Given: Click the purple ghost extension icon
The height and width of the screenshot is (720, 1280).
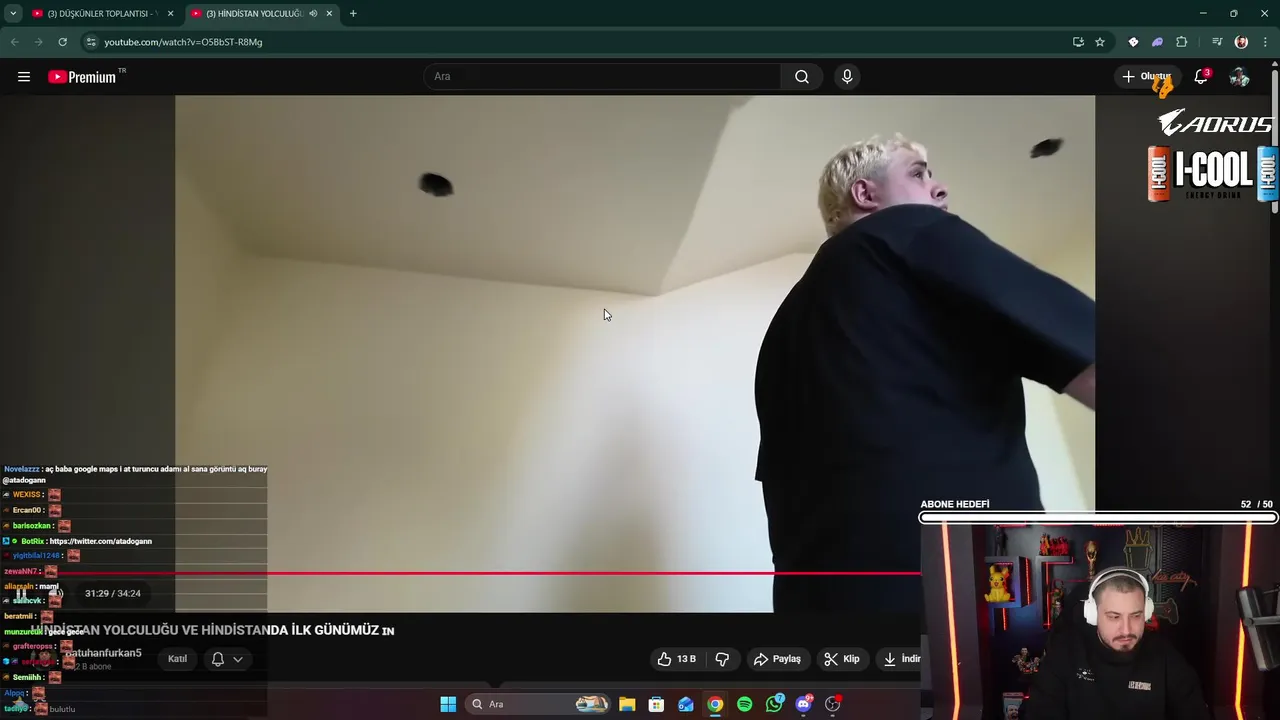Looking at the screenshot, I should 1157,42.
